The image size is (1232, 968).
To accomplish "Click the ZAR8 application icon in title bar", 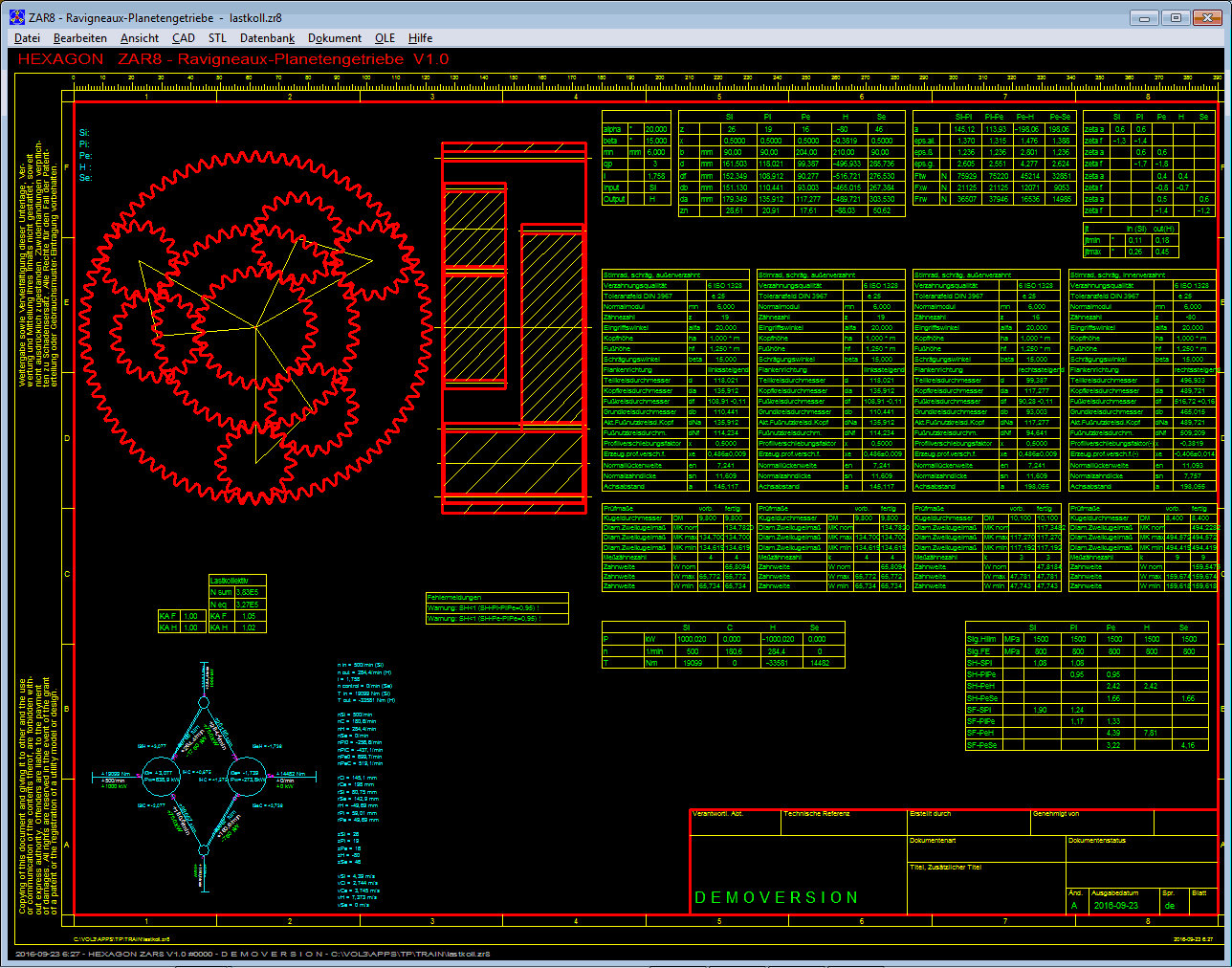I will click(16, 17).
